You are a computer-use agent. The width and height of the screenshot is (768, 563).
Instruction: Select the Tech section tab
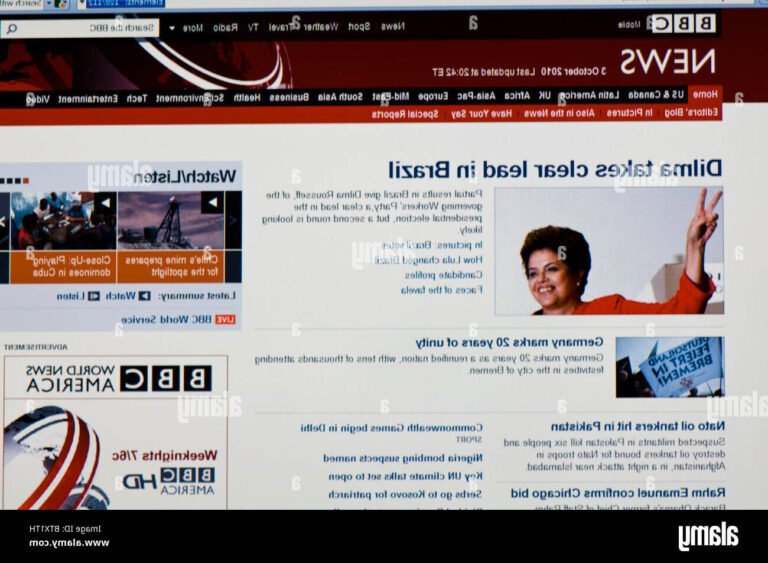click(x=137, y=99)
